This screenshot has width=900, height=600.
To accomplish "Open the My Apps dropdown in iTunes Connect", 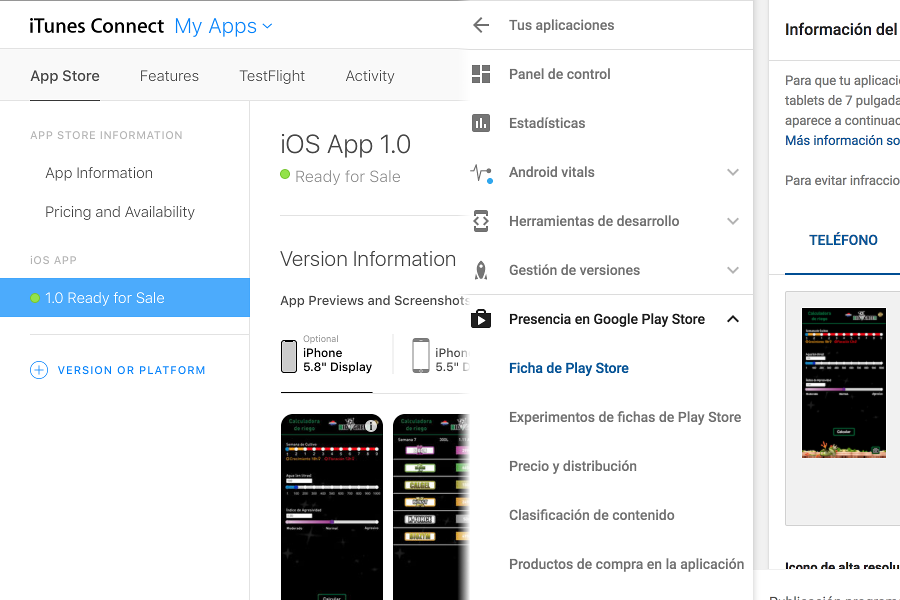I will pyautogui.click(x=223, y=26).
